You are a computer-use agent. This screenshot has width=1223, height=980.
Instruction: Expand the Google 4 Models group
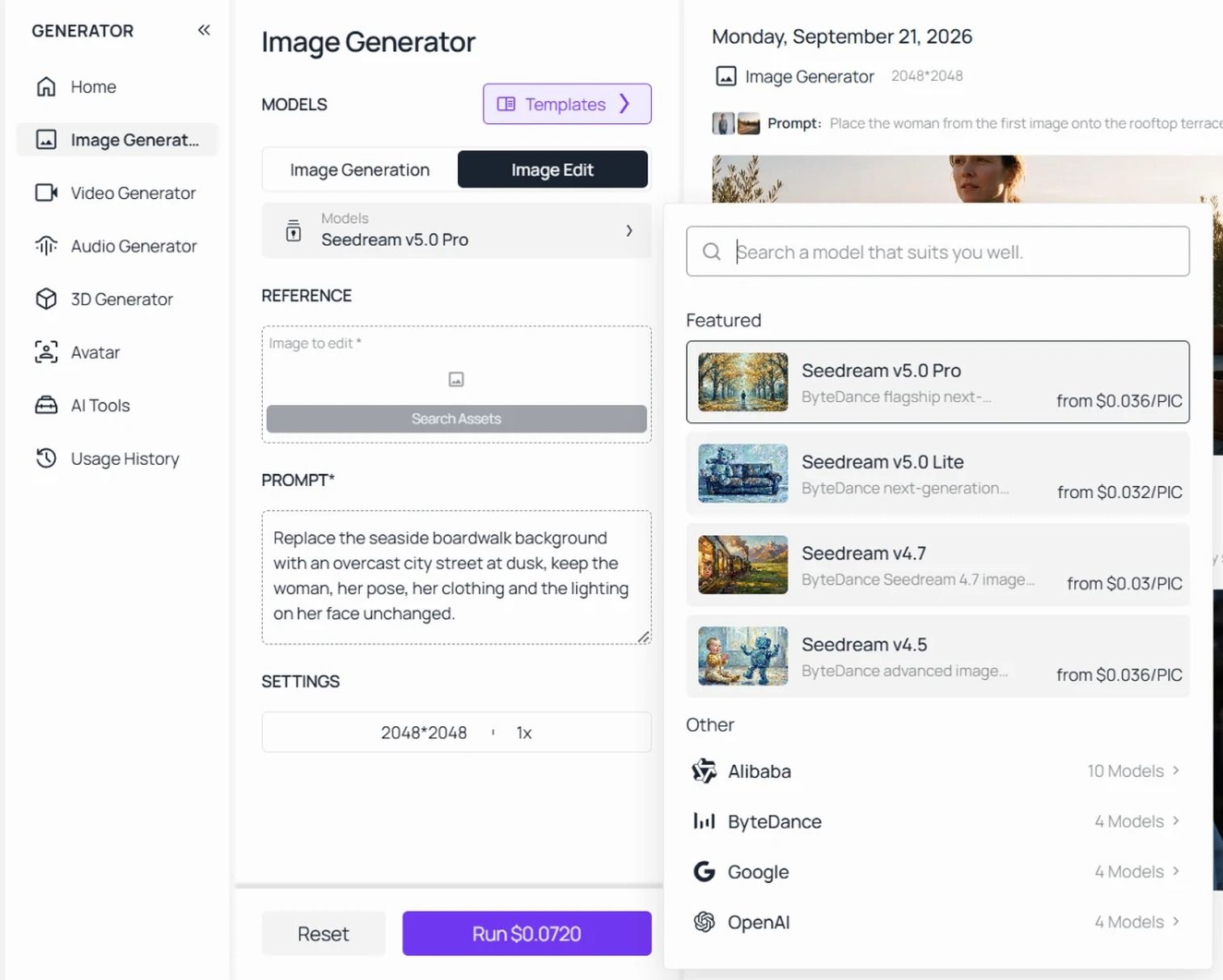click(x=937, y=872)
